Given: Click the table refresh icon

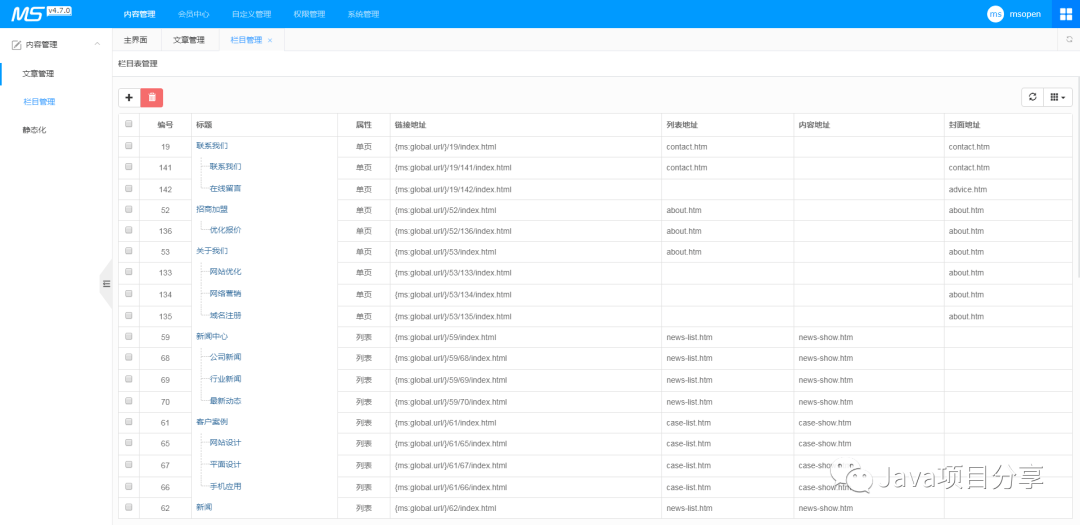Looking at the screenshot, I should pyautogui.click(x=1032, y=97).
